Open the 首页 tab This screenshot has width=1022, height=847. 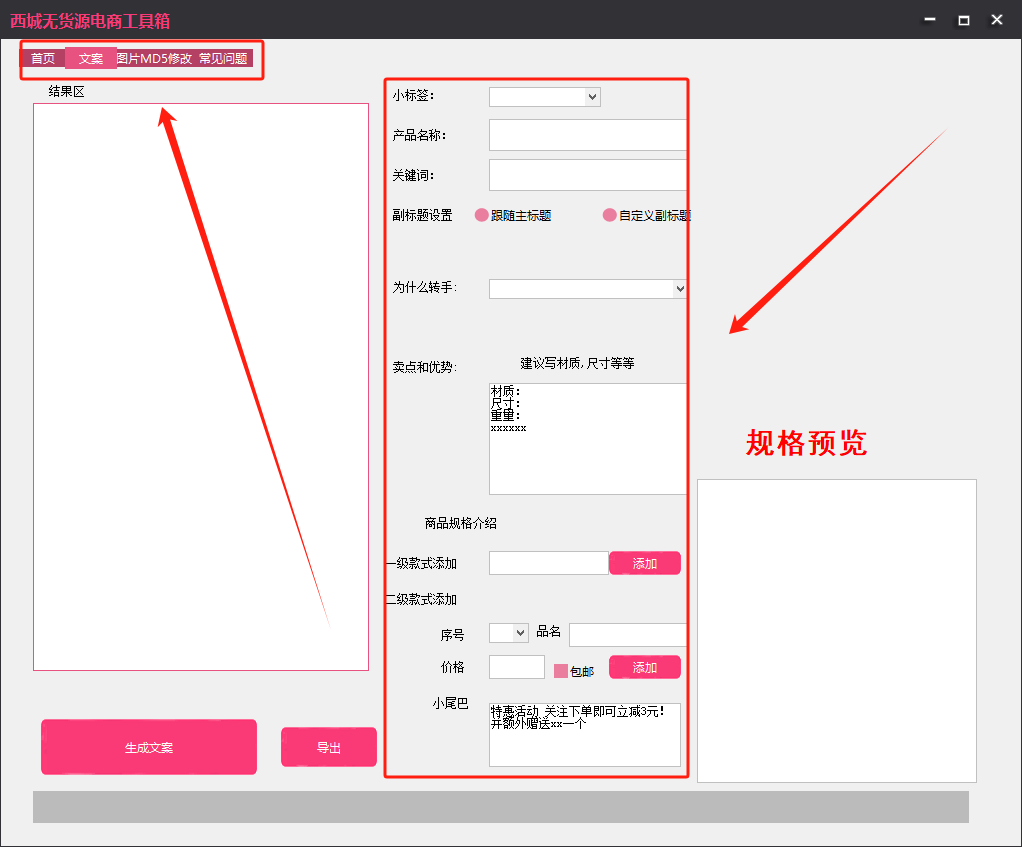tap(43, 59)
